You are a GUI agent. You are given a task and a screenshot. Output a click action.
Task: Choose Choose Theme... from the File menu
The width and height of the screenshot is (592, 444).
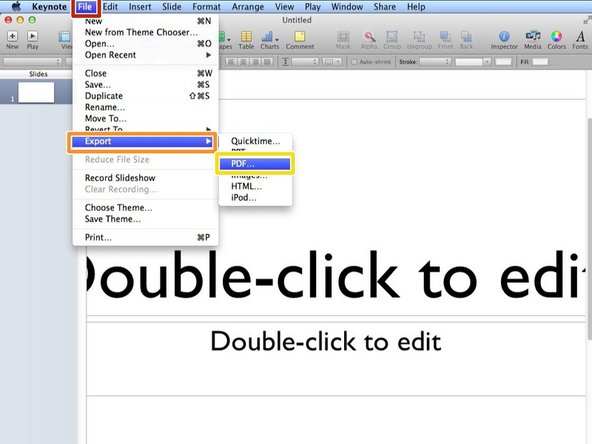145,208
